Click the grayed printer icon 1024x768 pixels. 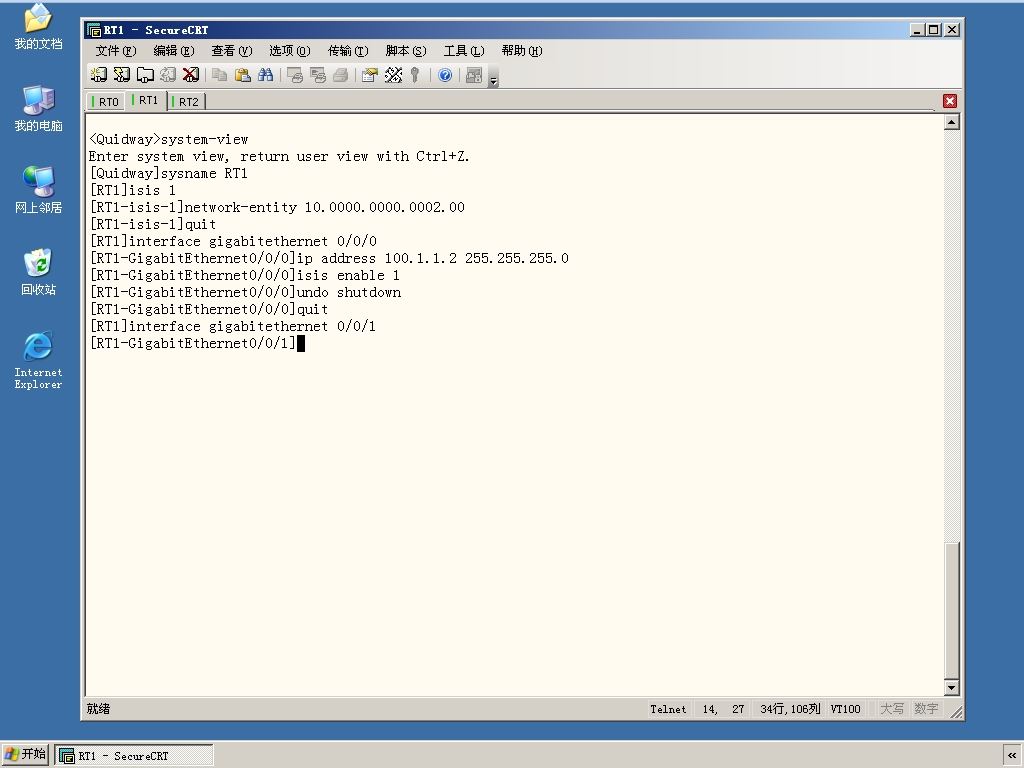[x=341, y=75]
